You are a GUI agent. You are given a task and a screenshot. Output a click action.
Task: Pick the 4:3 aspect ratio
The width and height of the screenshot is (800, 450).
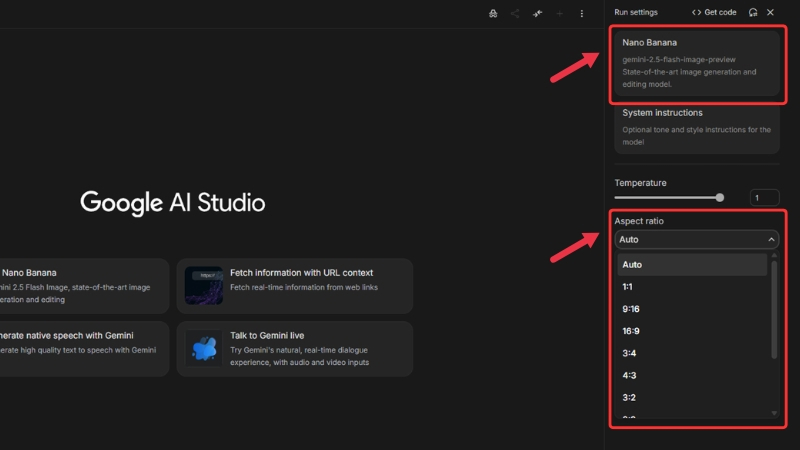[x=632, y=375]
